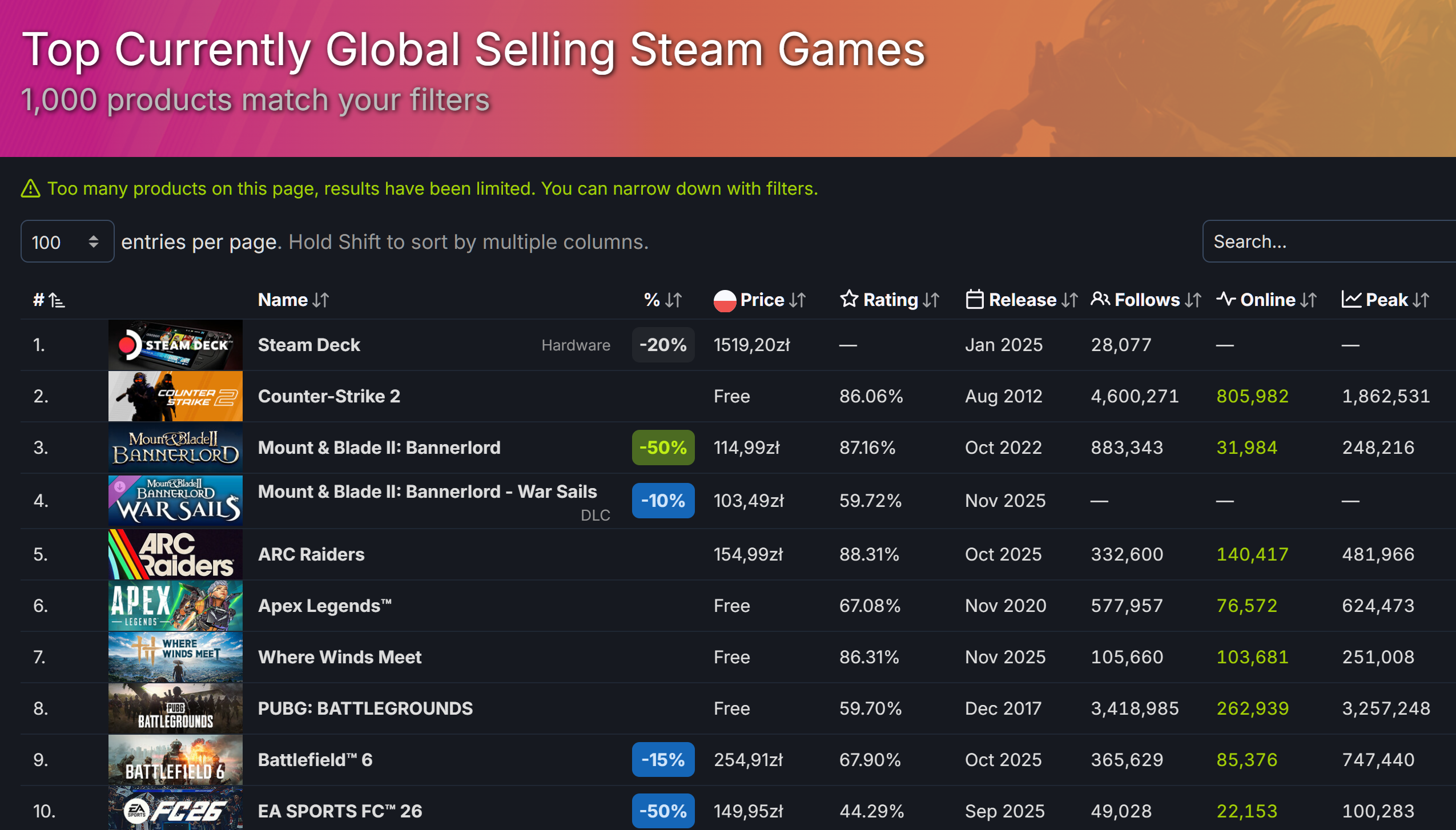The height and width of the screenshot is (830, 1456).
Task: Click the rank column sort arrow icon
Action: (x=56, y=300)
